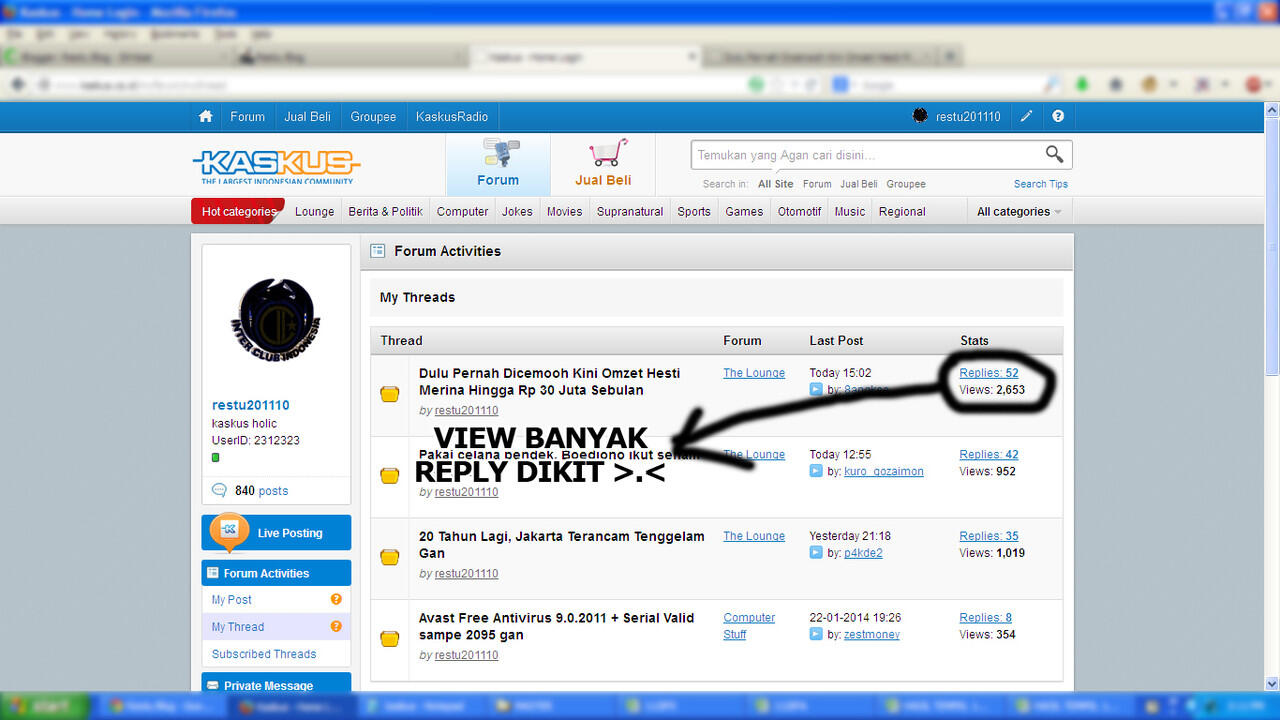This screenshot has height=720, width=1280.
Task: Open Jual Beli in top navigation
Action: 307,117
